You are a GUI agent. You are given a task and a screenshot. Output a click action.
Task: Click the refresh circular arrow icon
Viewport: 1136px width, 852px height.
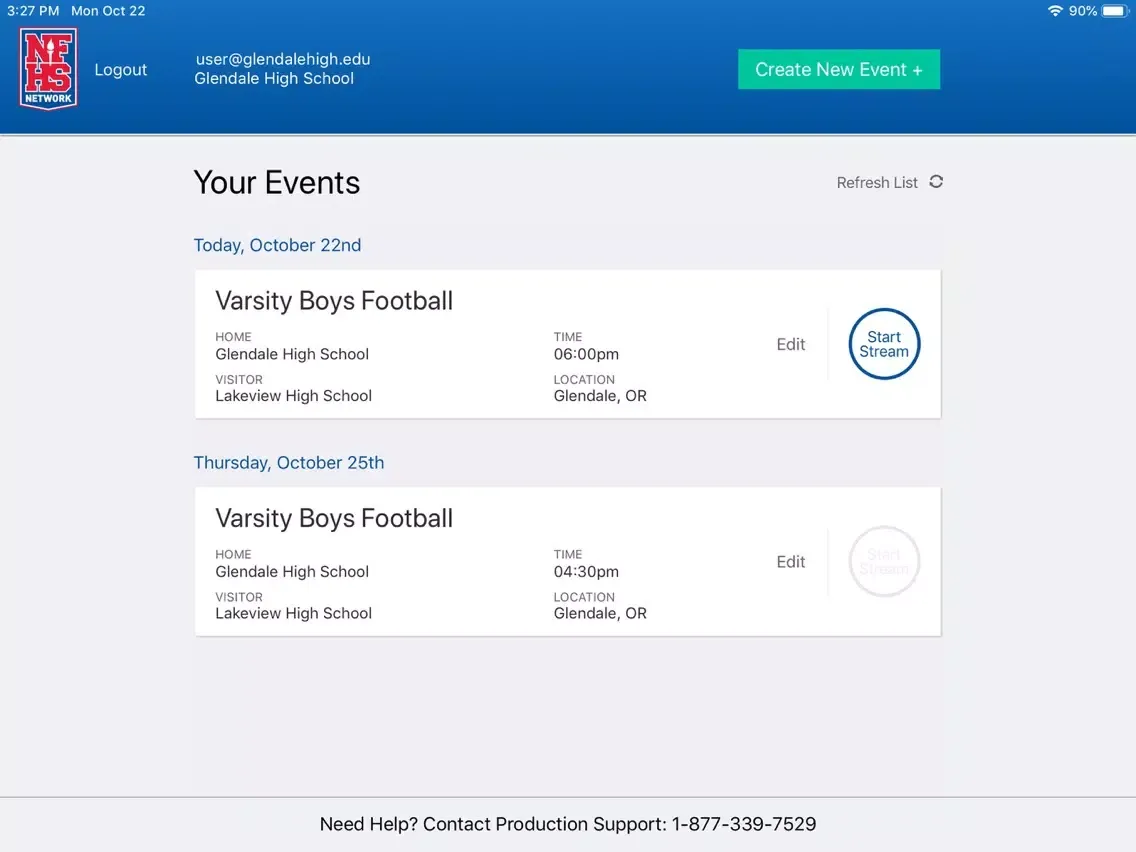coord(936,182)
